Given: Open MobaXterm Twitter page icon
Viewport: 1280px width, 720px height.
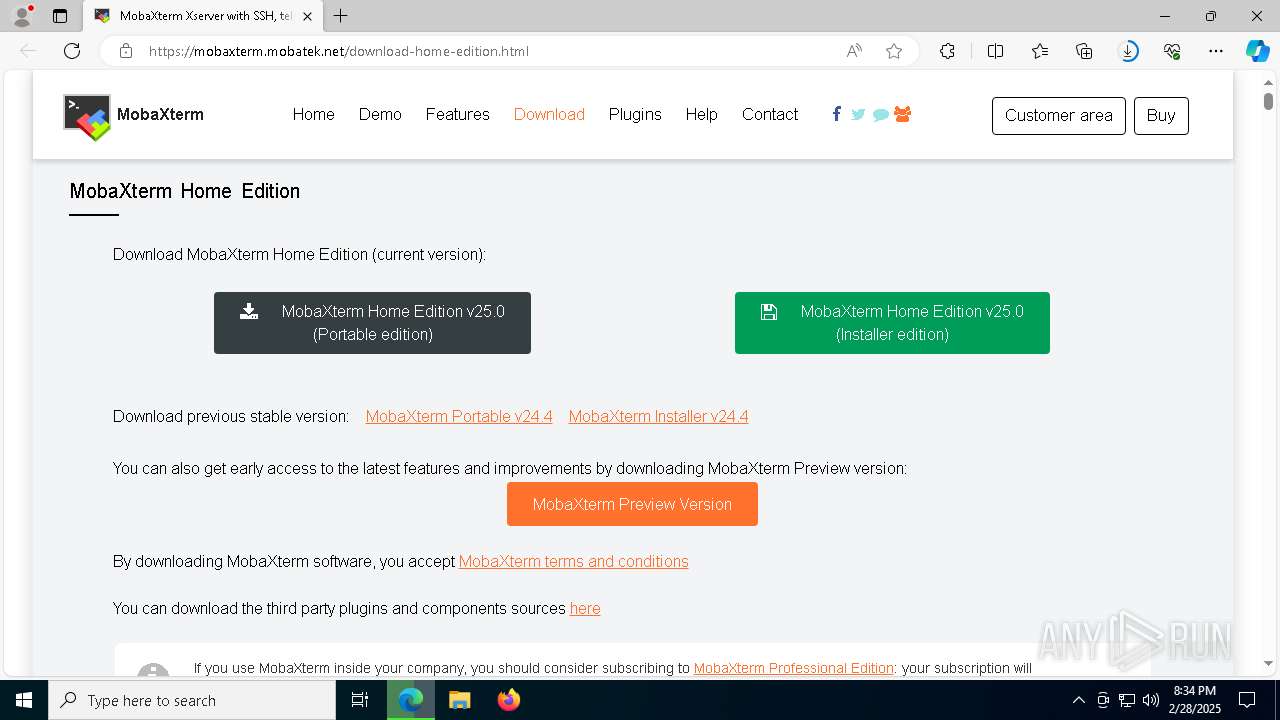Looking at the screenshot, I should (x=858, y=115).
